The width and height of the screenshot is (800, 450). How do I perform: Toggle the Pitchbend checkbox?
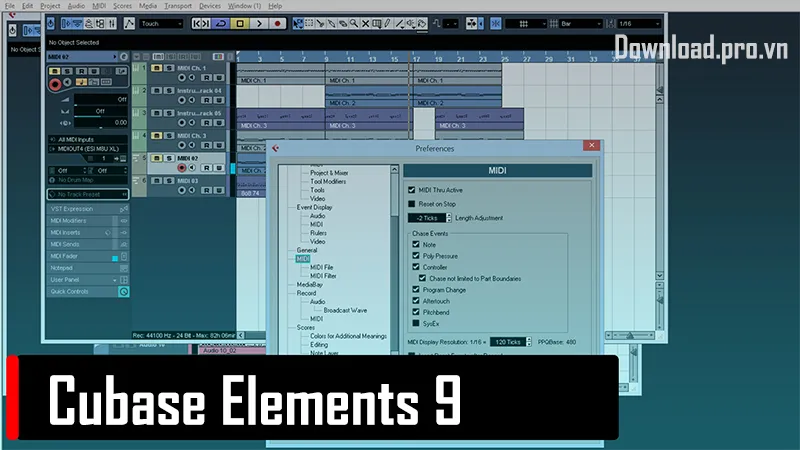pyautogui.click(x=416, y=312)
